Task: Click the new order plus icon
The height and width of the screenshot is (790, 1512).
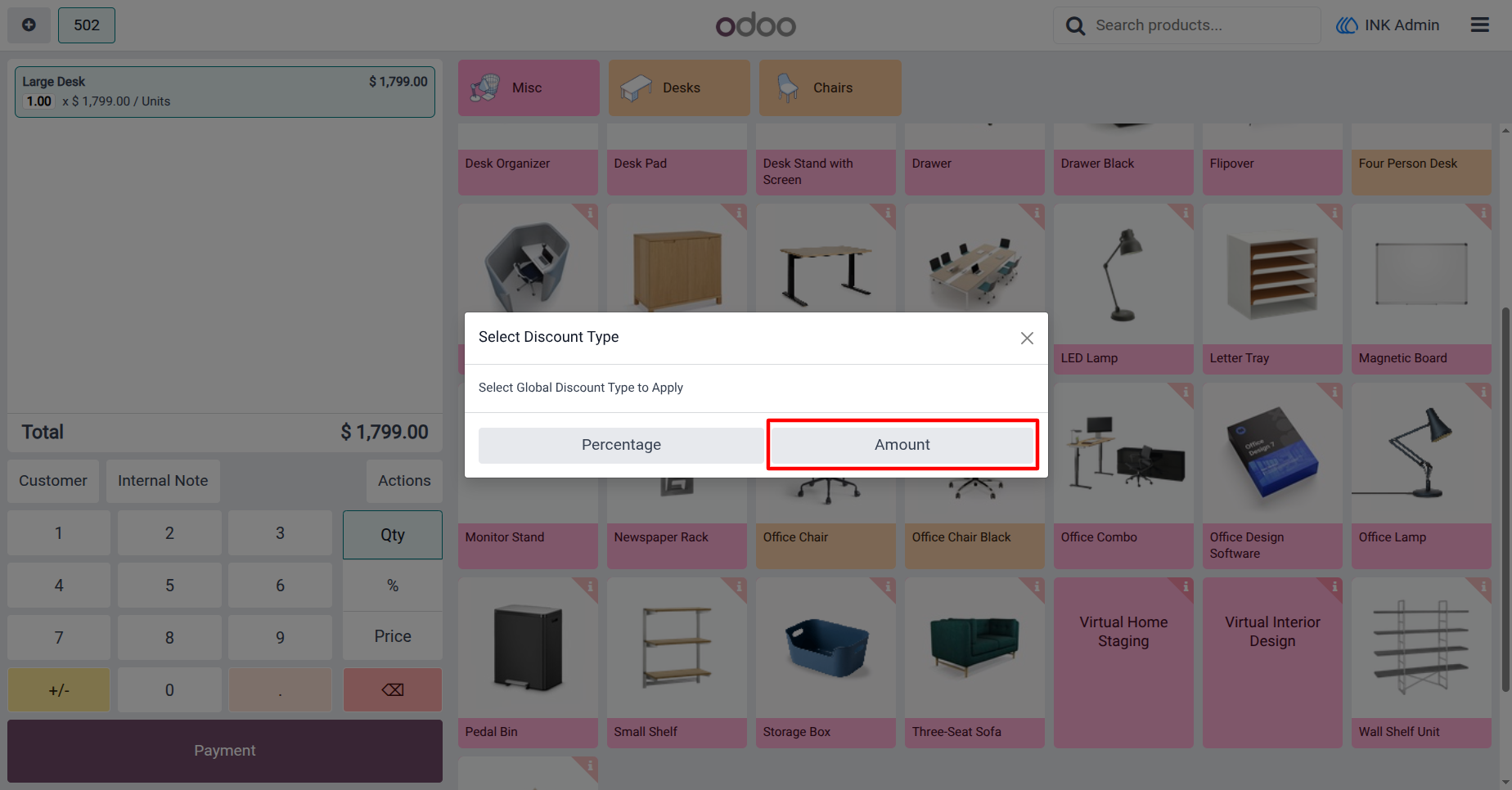Action: [x=29, y=25]
